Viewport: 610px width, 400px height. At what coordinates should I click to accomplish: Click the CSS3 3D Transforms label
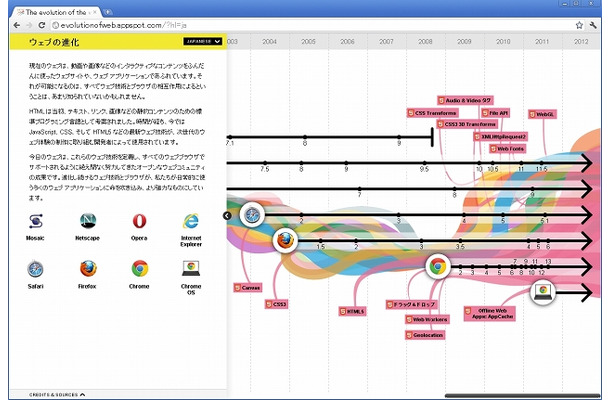(x=467, y=124)
